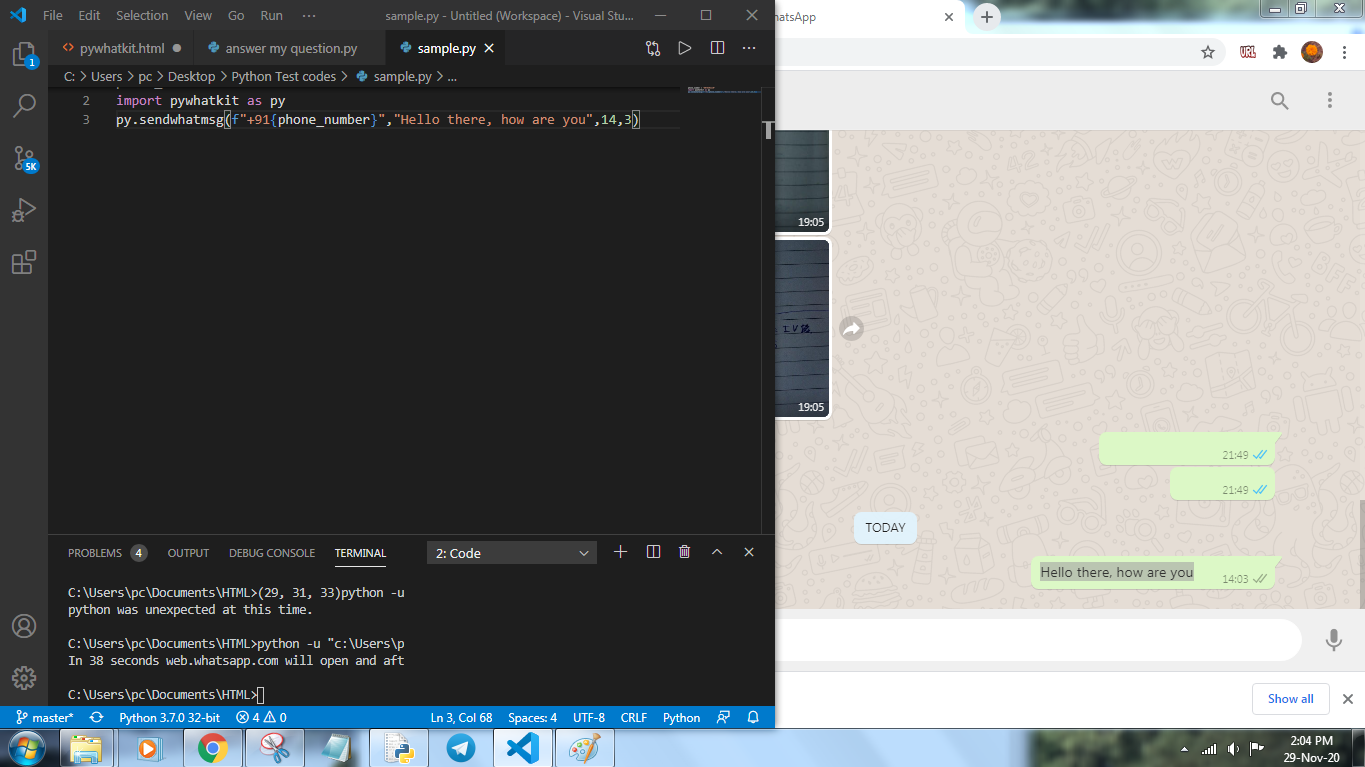Click Python Test codes breadcrumb

[284, 76]
